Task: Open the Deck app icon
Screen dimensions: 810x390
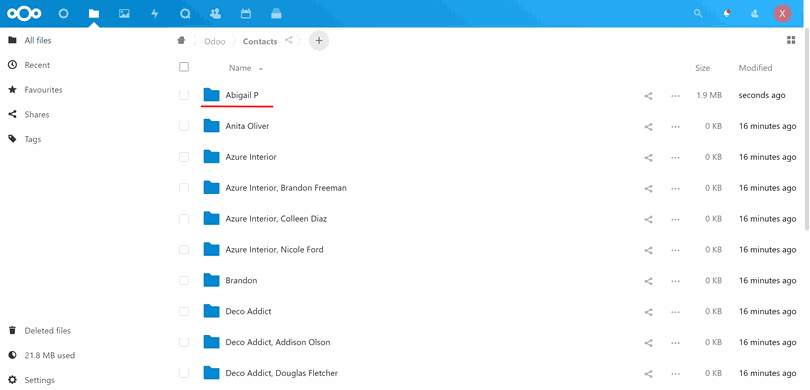Action: pos(276,14)
